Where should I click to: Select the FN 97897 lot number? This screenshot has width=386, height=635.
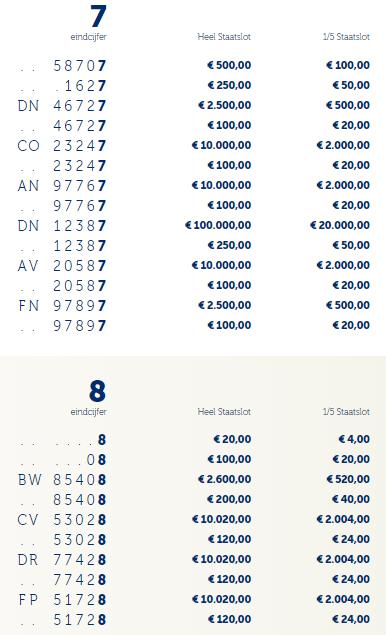[62, 305]
